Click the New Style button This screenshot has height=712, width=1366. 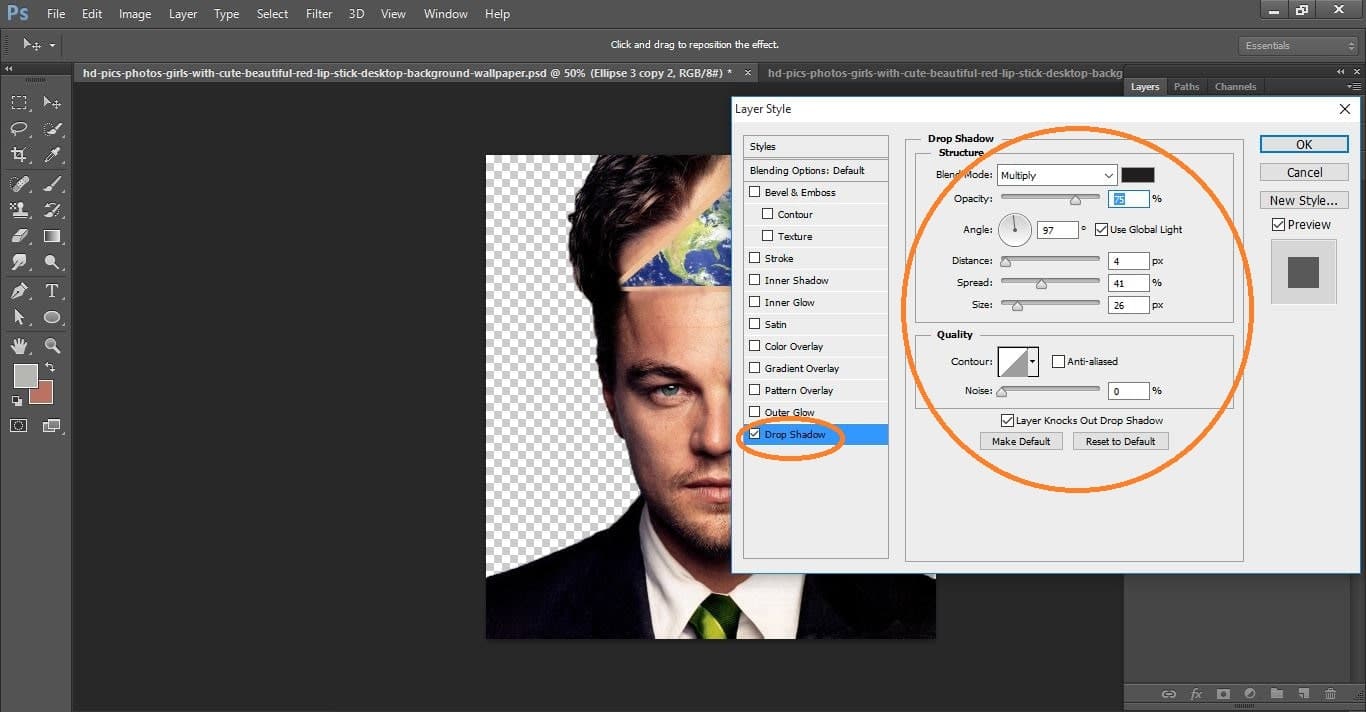1303,199
